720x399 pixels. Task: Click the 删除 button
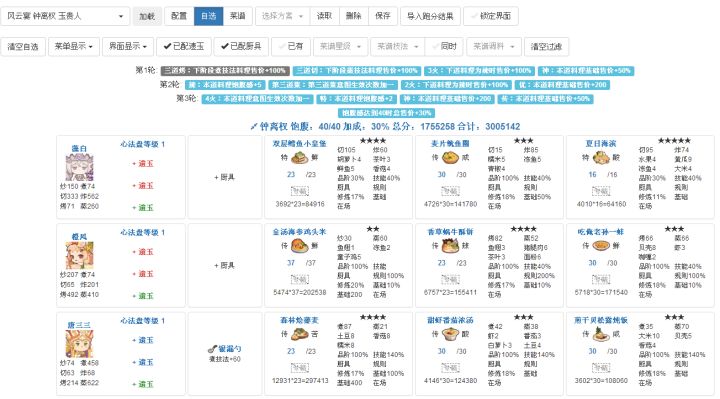tap(354, 16)
